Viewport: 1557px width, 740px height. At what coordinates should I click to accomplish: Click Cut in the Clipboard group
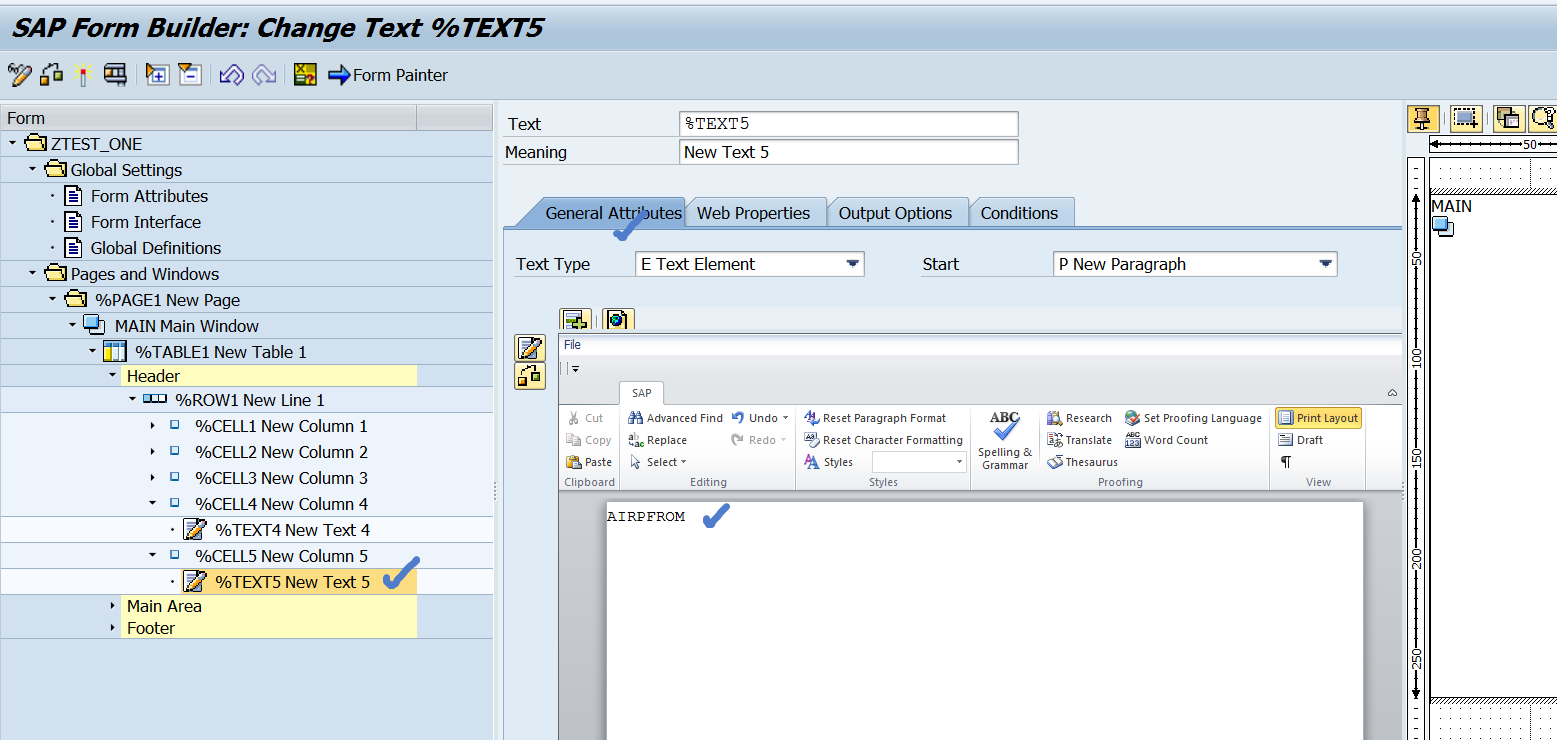coord(585,418)
